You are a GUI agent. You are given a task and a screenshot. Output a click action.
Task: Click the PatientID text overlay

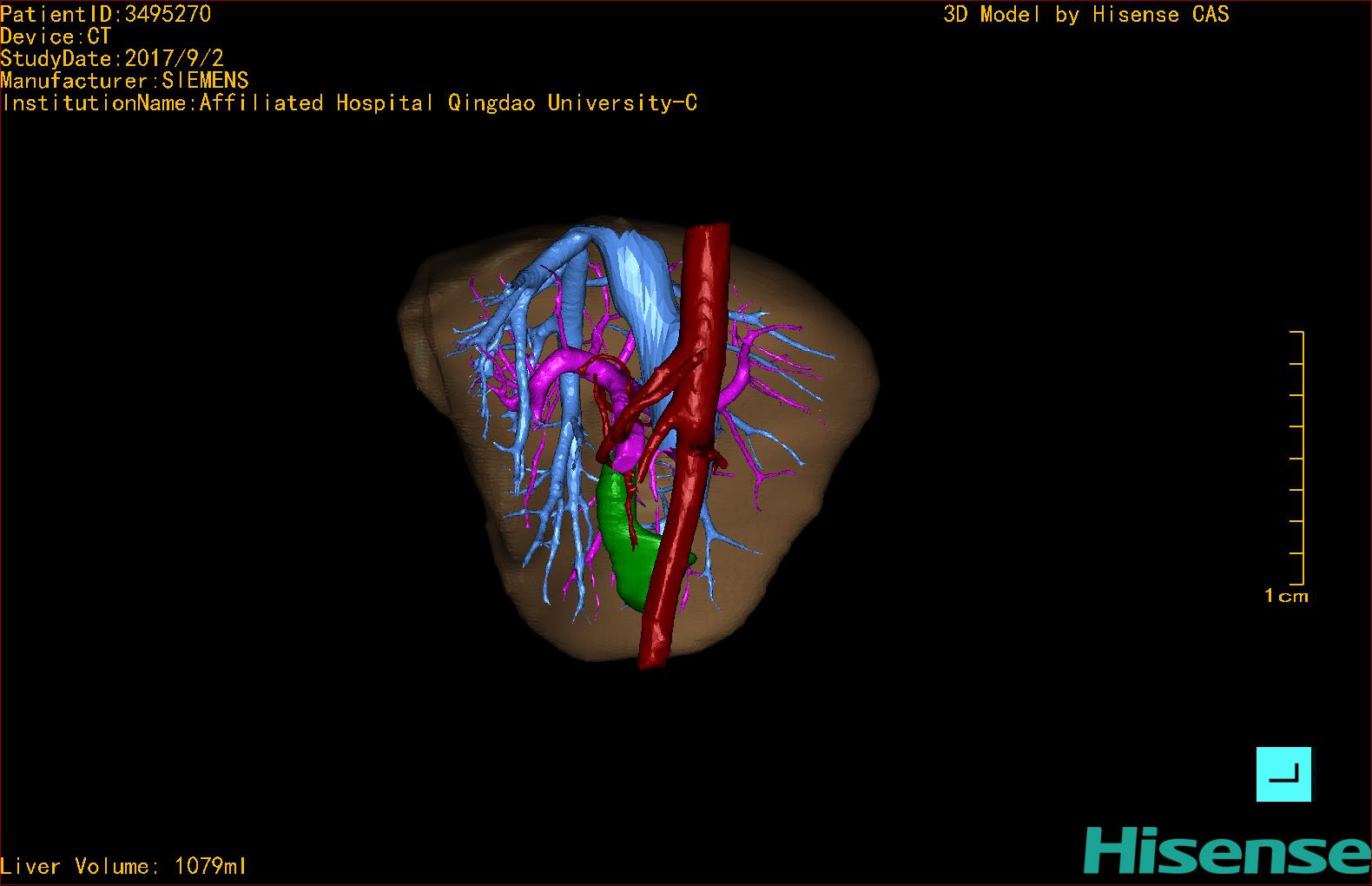pos(105,14)
